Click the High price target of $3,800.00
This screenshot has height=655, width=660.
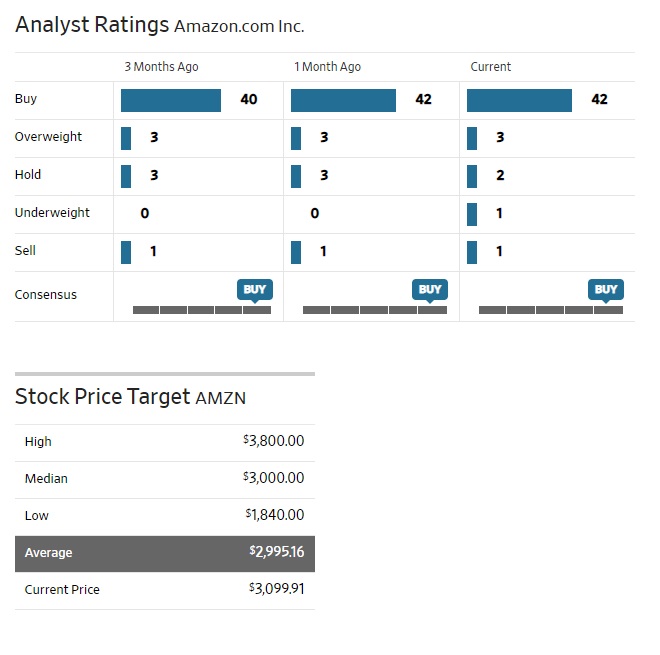[x=274, y=441]
